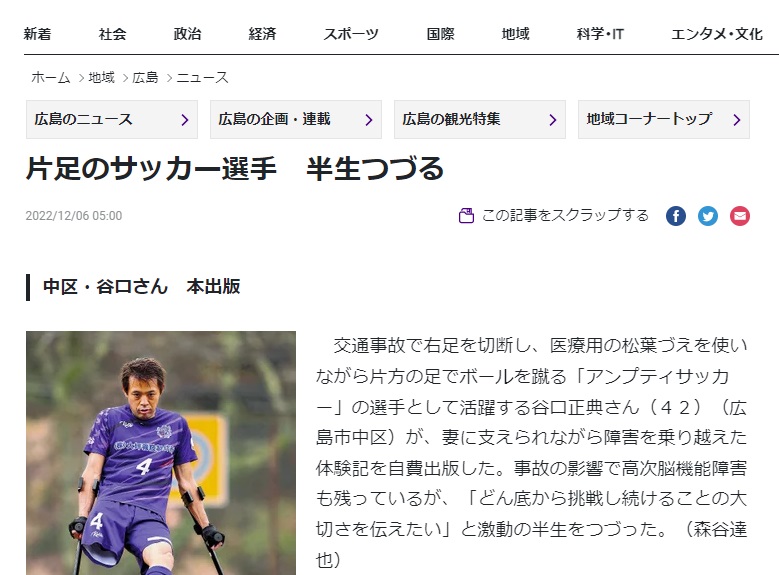Click the scrapbook icon beside この記事をスクラップする
Screen dimensions: 779x575
[x=466, y=216]
